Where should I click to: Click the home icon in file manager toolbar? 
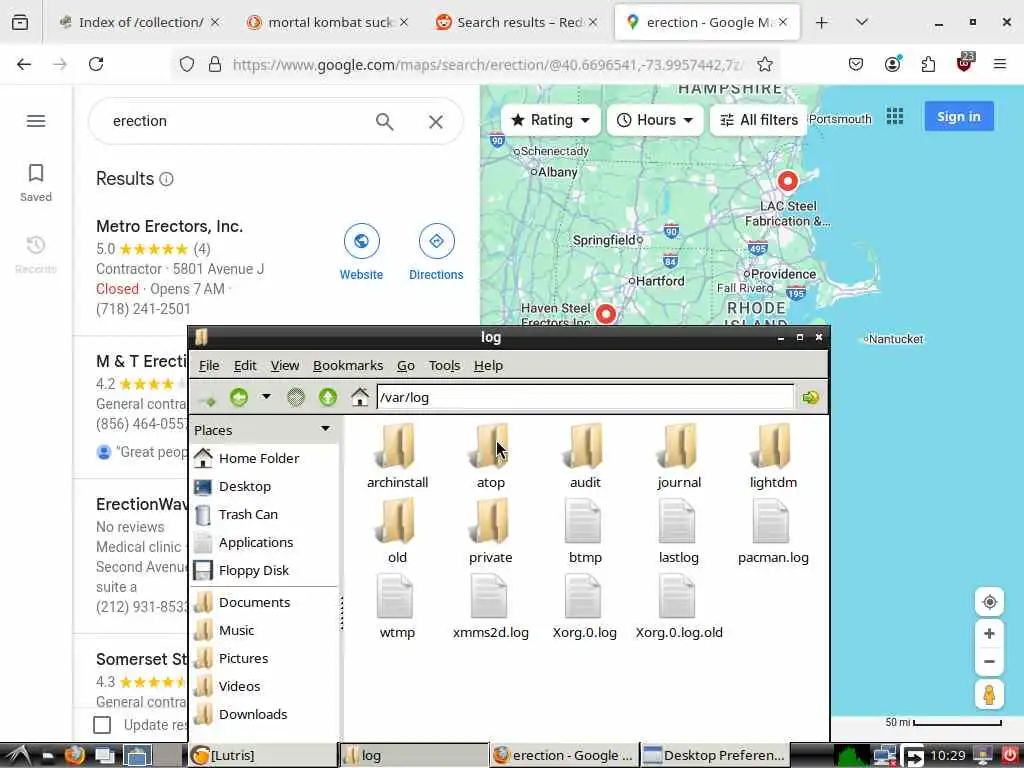359,397
